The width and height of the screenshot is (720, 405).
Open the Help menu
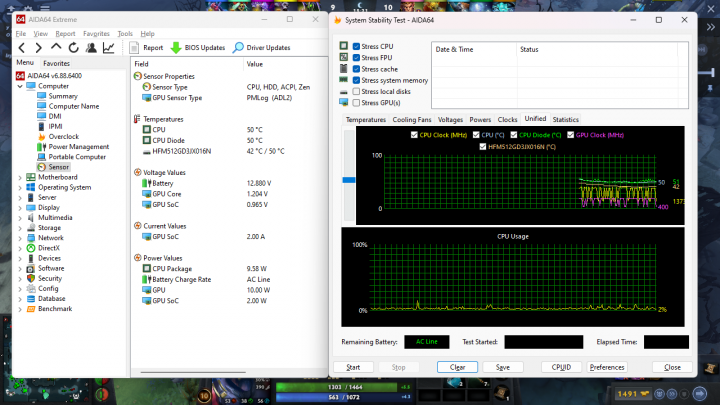pos(147,34)
